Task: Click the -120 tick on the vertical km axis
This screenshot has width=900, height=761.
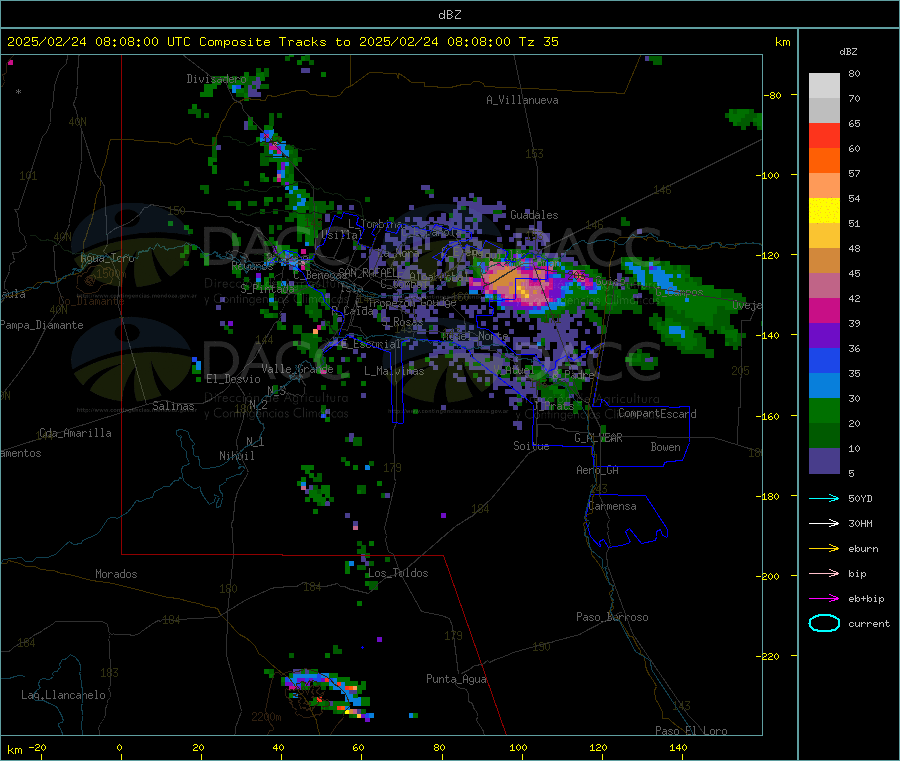Action: [767, 255]
